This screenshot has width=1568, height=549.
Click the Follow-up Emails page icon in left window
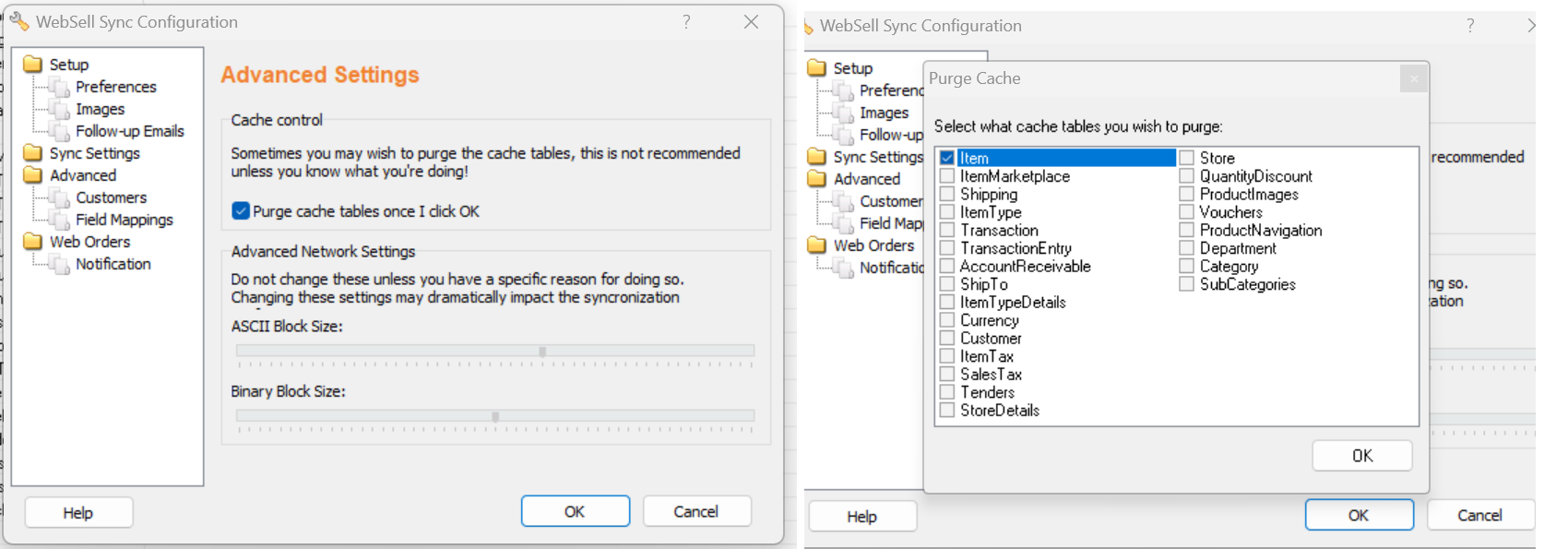coord(61,132)
